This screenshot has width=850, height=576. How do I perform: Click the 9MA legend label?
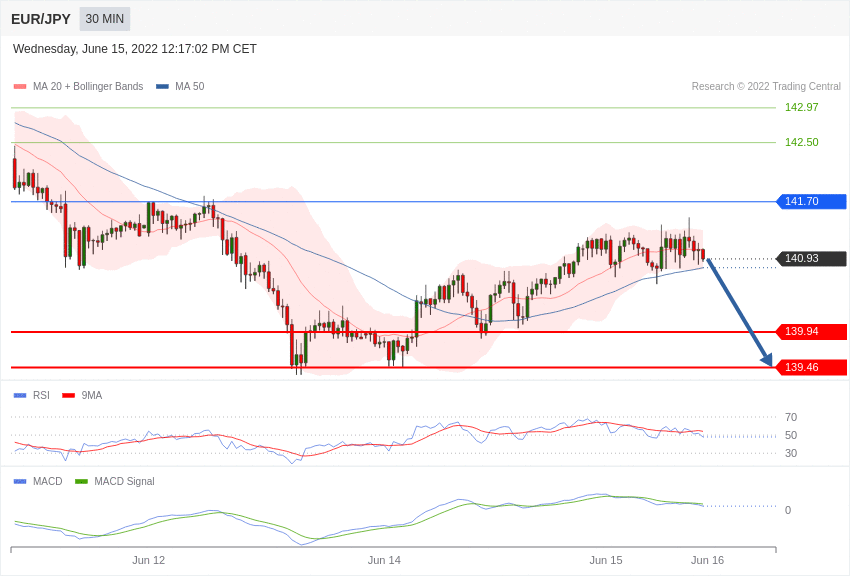[x=92, y=396]
